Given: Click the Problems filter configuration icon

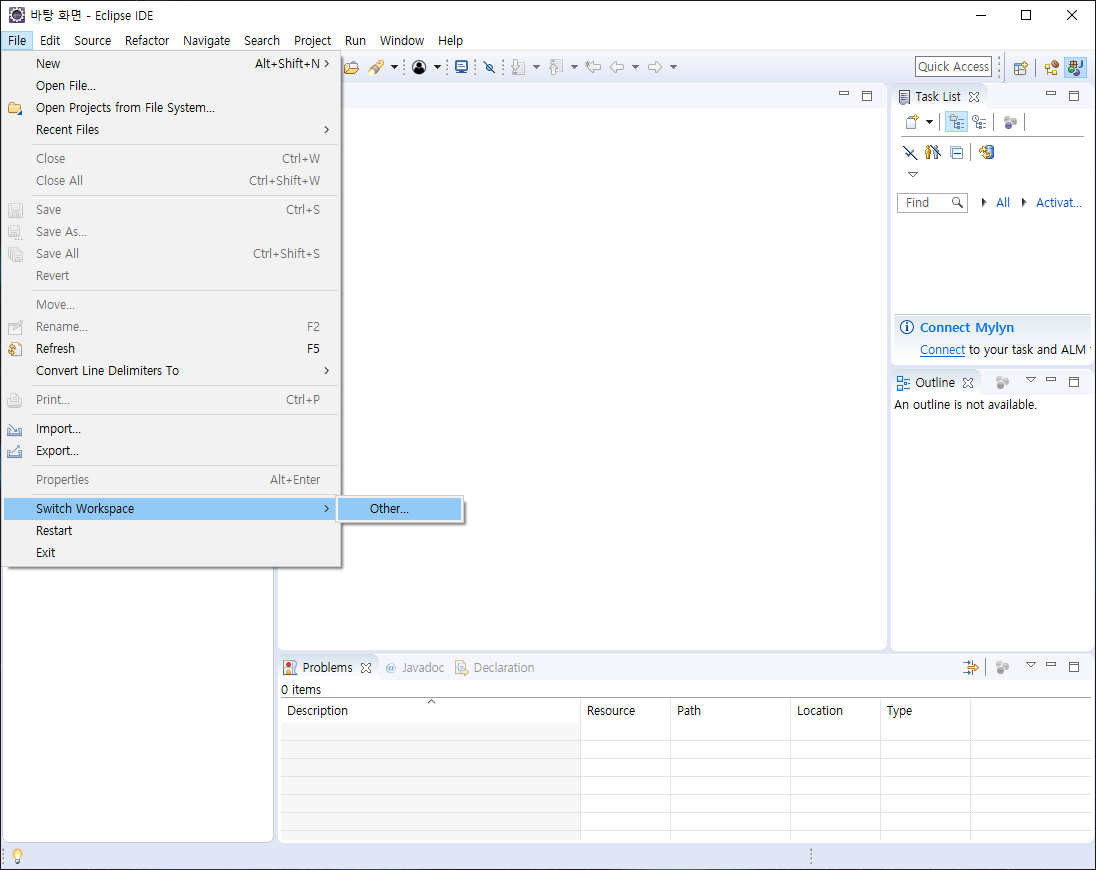Looking at the screenshot, I should pyautogui.click(x=971, y=668).
